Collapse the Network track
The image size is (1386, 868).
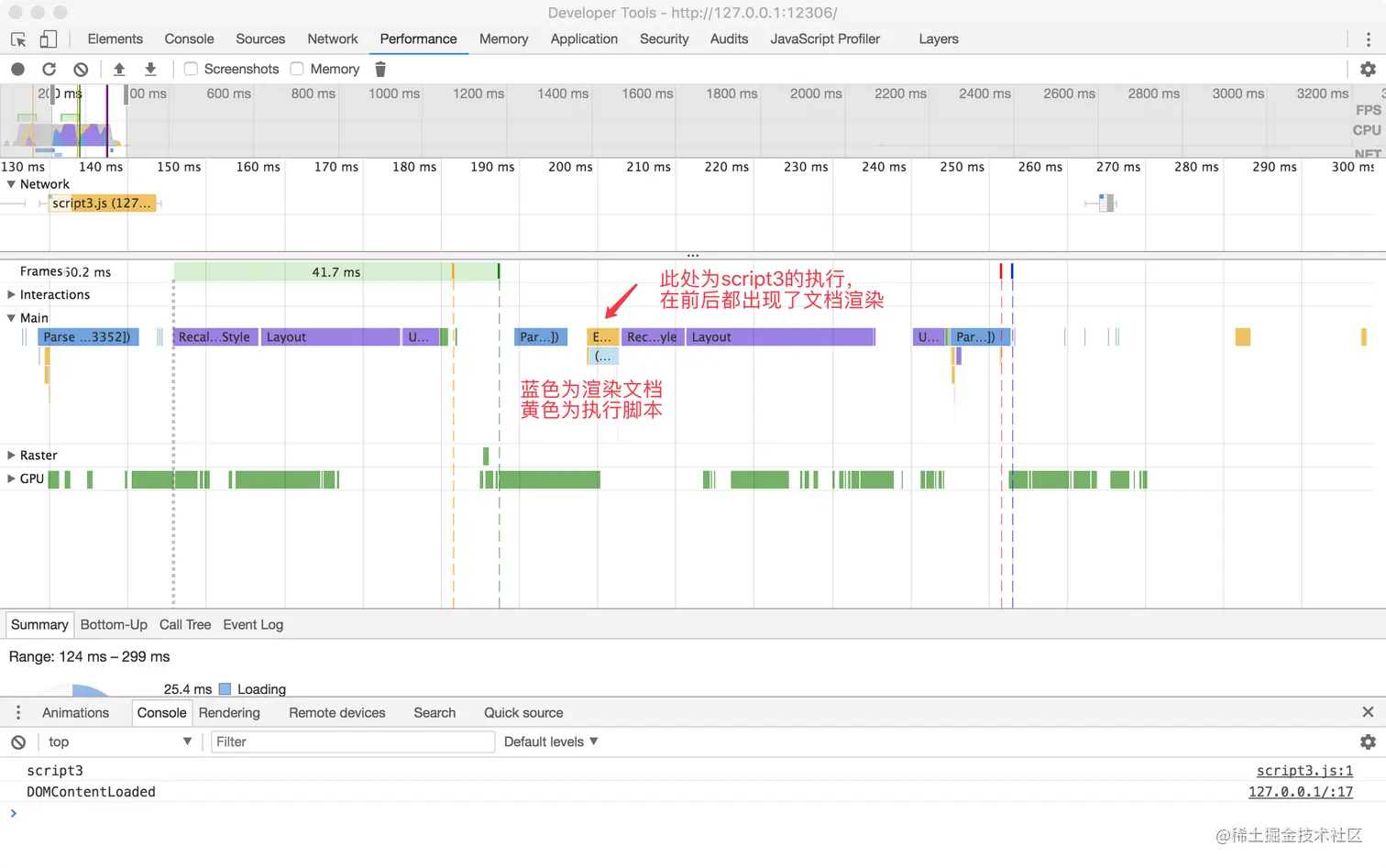pyautogui.click(x=11, y=184)
